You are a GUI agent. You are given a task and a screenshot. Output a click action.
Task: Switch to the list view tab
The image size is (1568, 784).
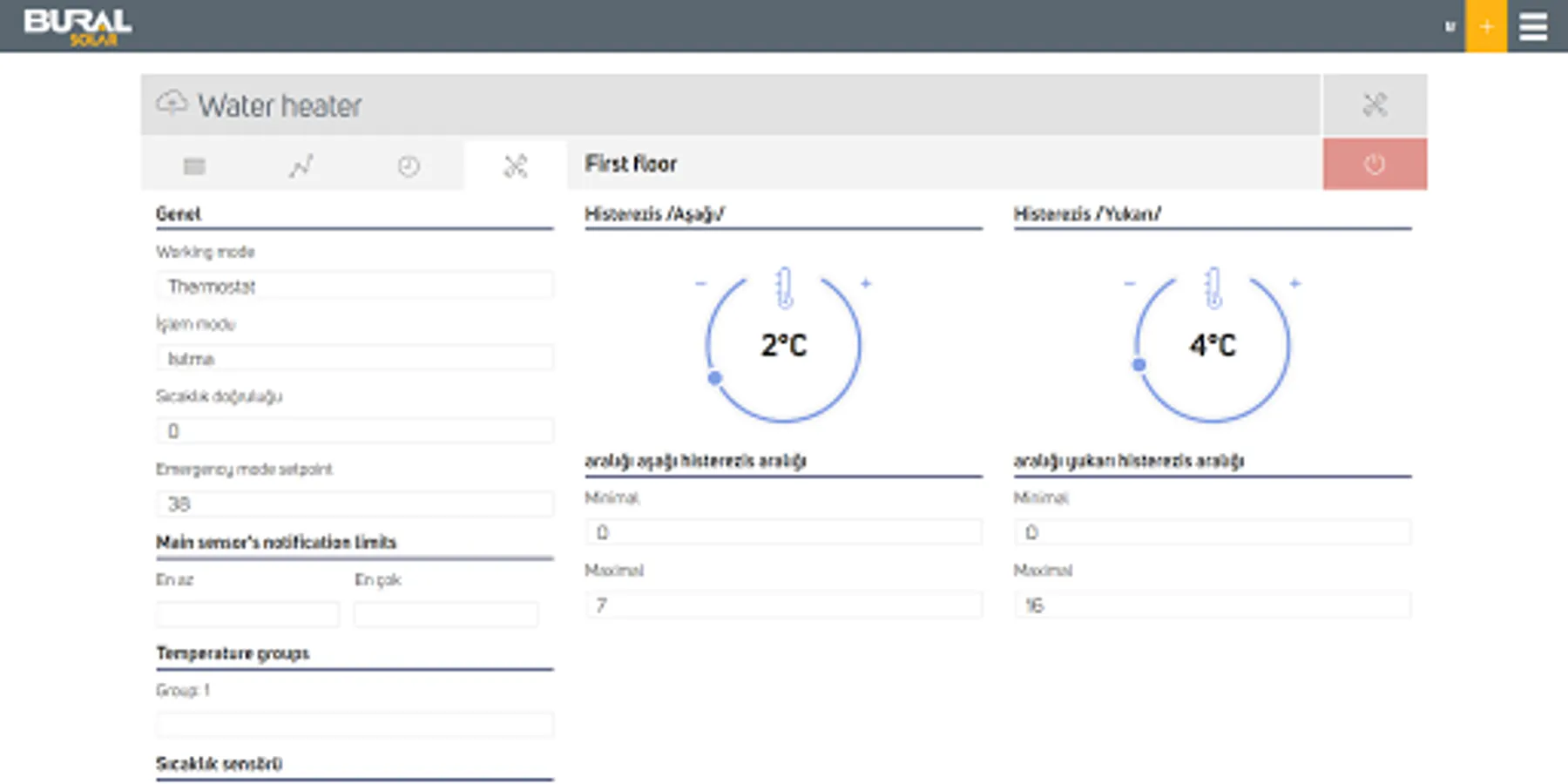[x=194, y=166]
